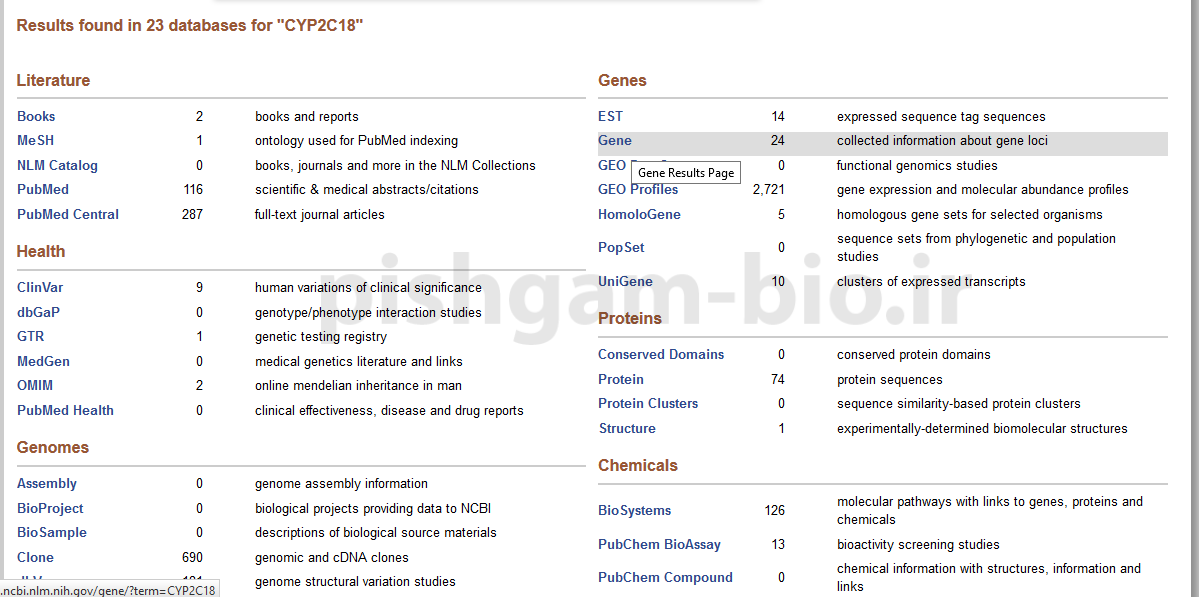Select the GTR genetic testing registry
Viewport: 1199px width, 597px height.
(x=30, y=337)
